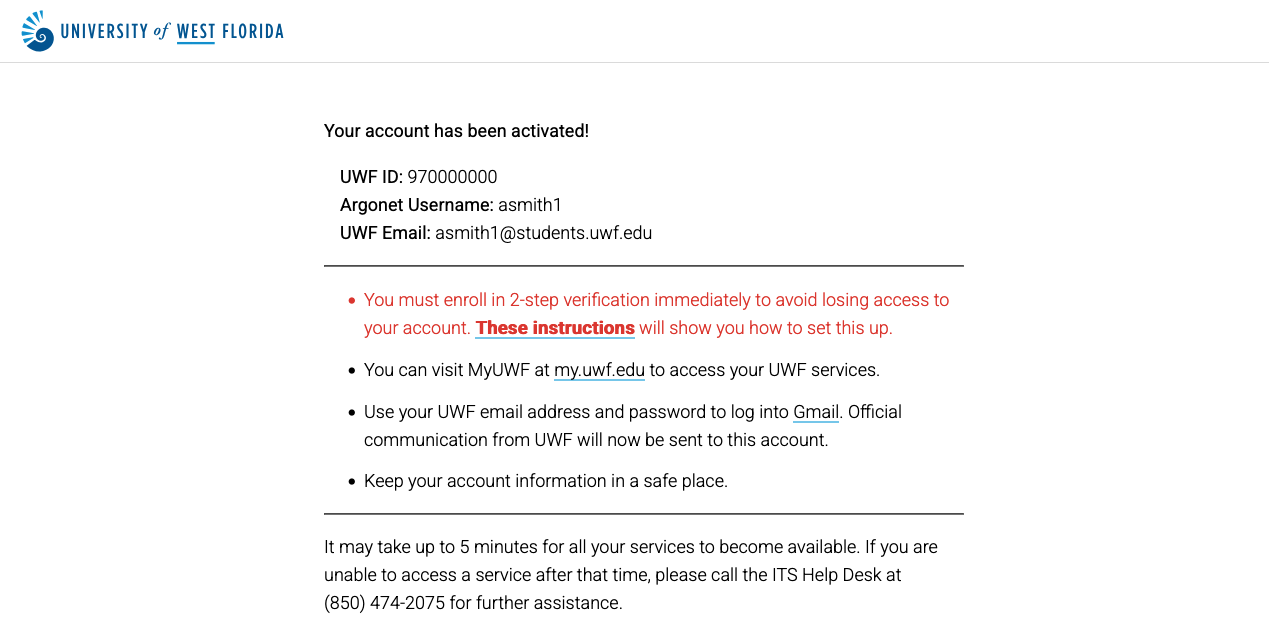Click the UWF nautilus shell logo icon
The height and width of the screenshot is (642, 1269).
pos(38,31)
